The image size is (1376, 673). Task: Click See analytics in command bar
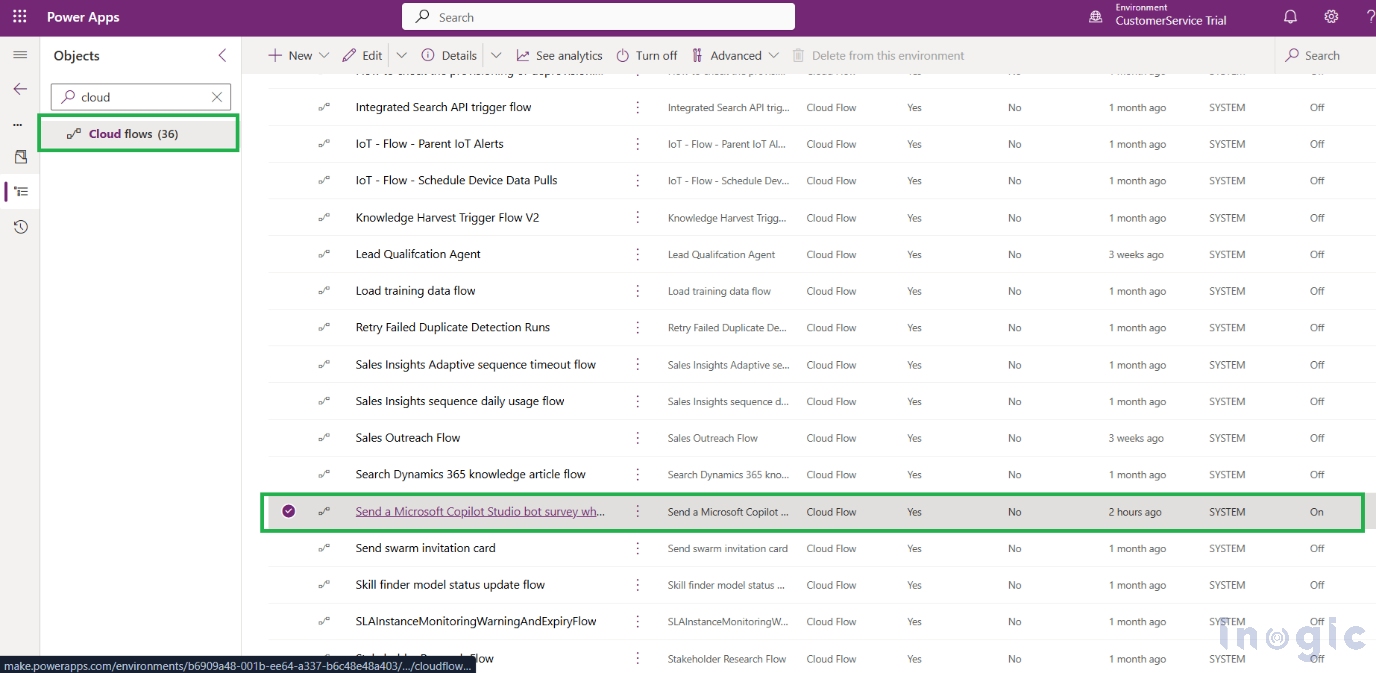coord(559,56)
